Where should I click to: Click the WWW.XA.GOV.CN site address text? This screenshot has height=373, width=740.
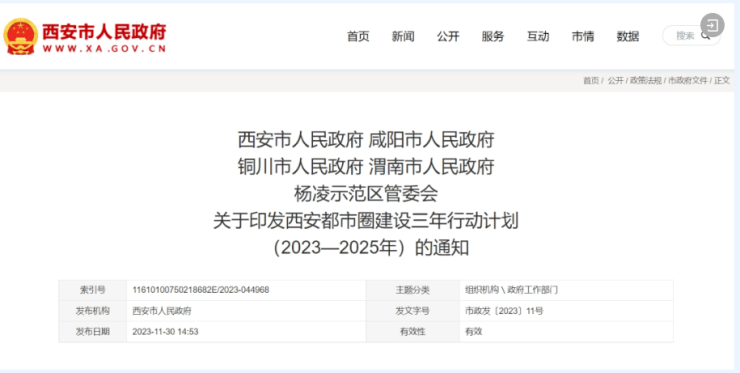pyautogui.click(x=104, y=49)
